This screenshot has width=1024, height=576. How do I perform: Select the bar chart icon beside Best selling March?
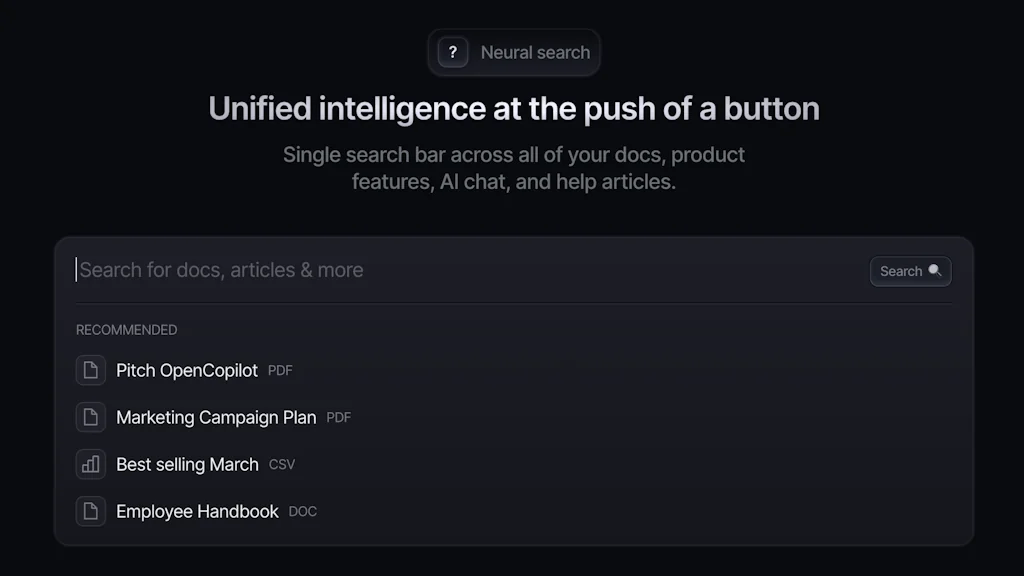[91, 464]
